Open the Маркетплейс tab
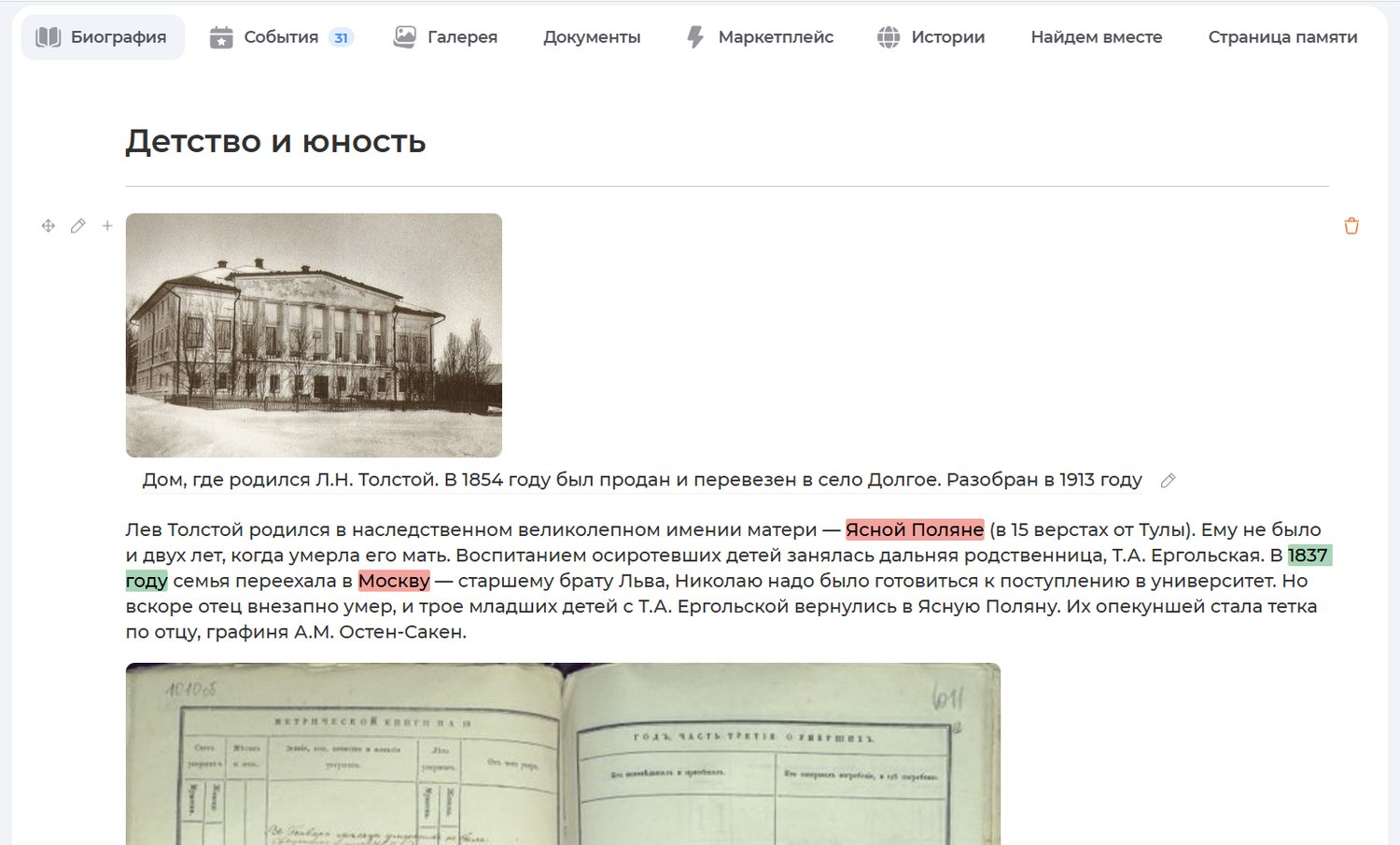 coord(760,37)
